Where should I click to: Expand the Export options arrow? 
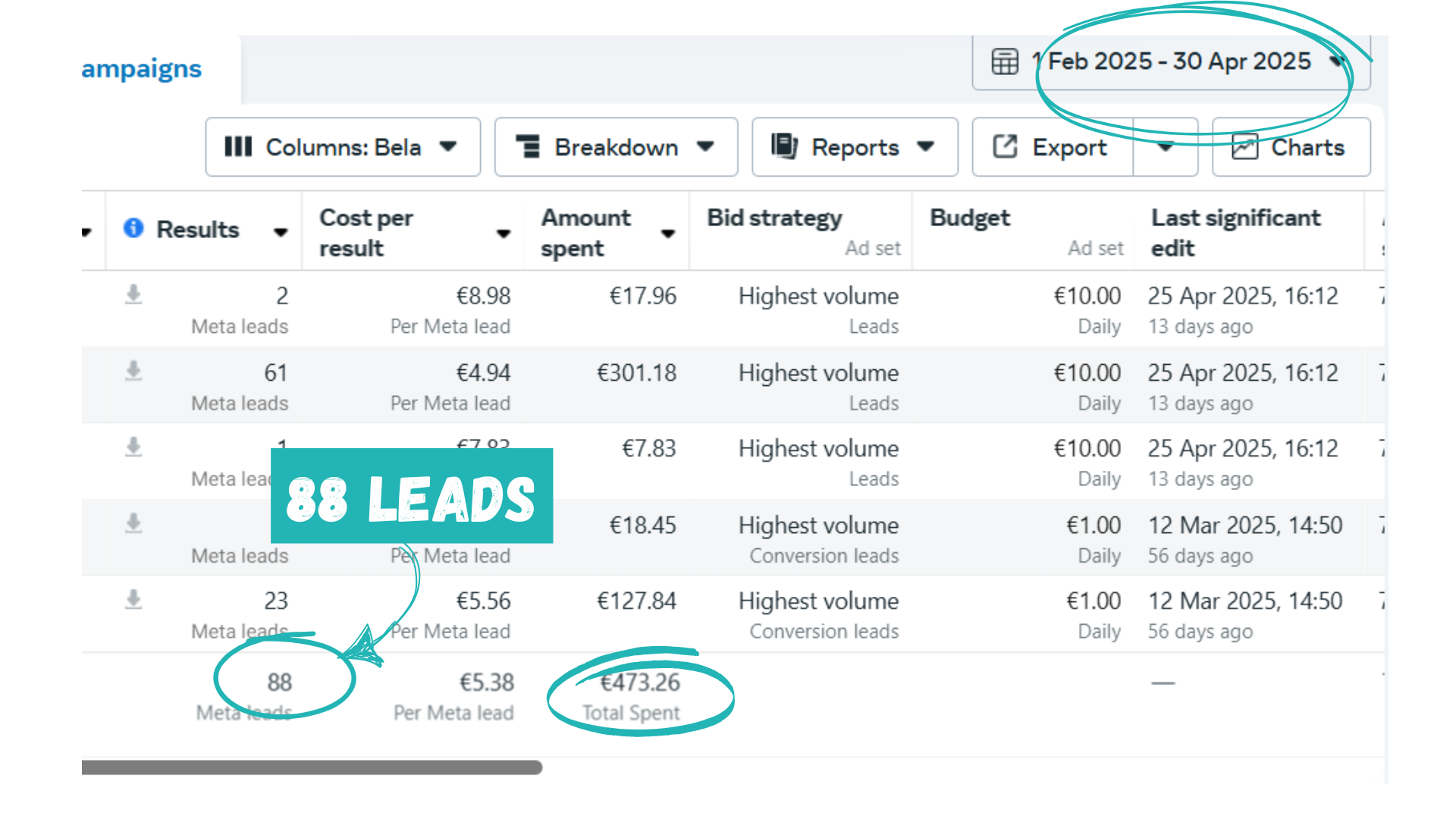pyautogui.click(x=1166, y=147)
